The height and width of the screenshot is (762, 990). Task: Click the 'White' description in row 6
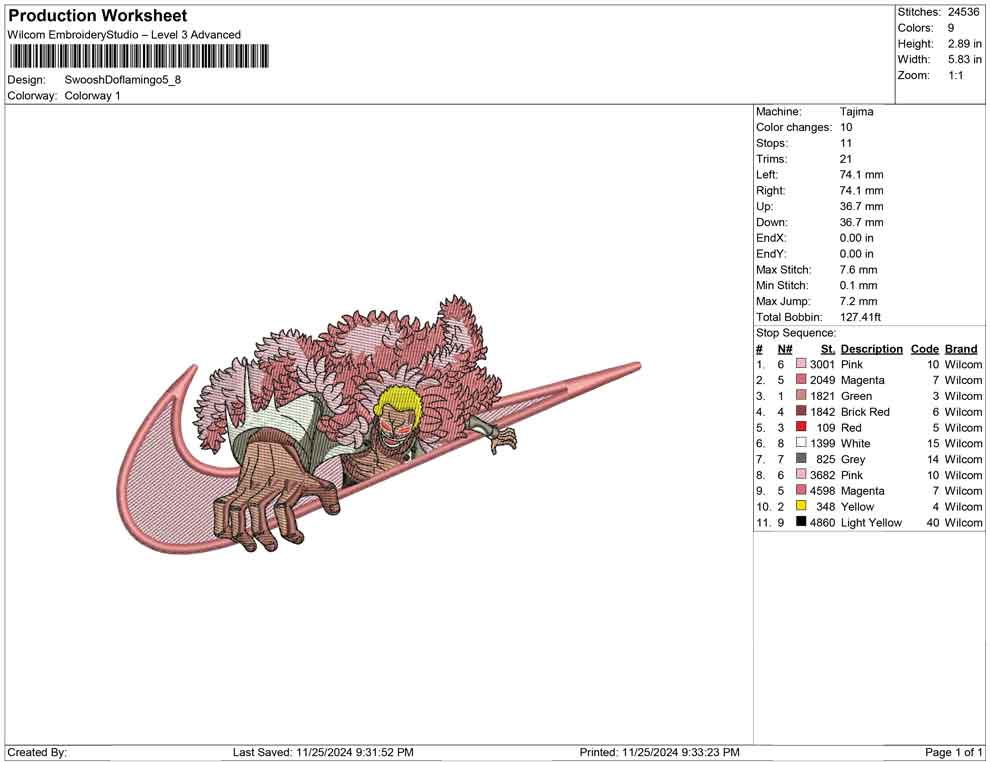pyautogui.click(x=856, y=443)
